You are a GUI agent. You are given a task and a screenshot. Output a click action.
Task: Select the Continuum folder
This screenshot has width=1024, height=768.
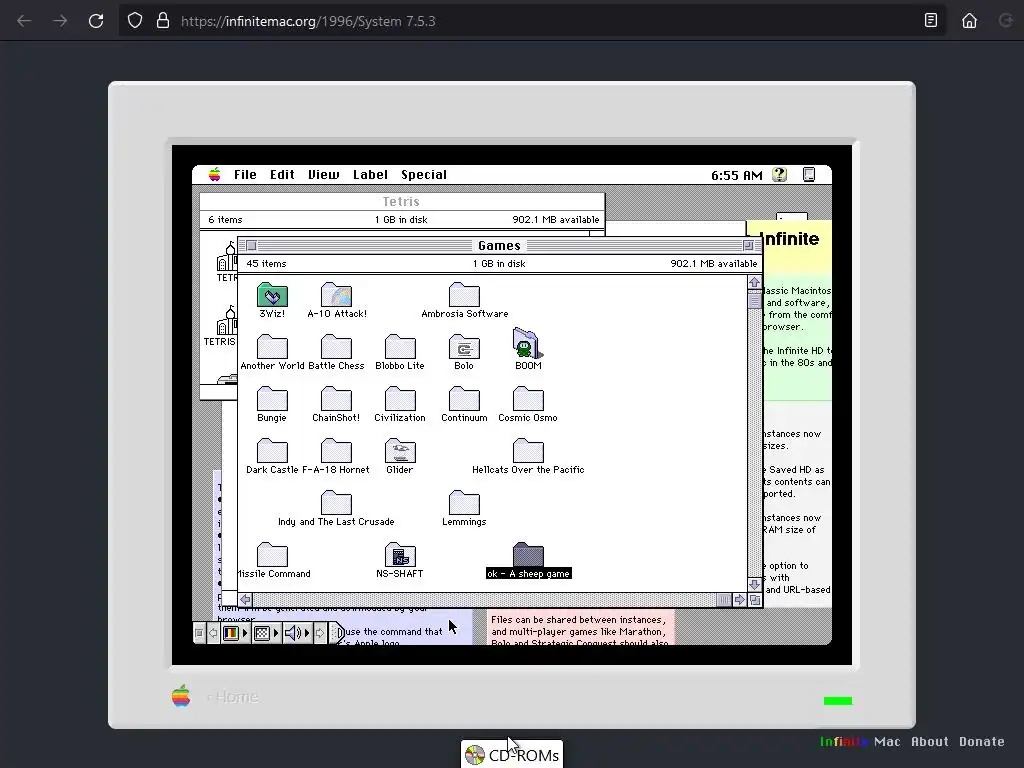(x=464, y=399)
